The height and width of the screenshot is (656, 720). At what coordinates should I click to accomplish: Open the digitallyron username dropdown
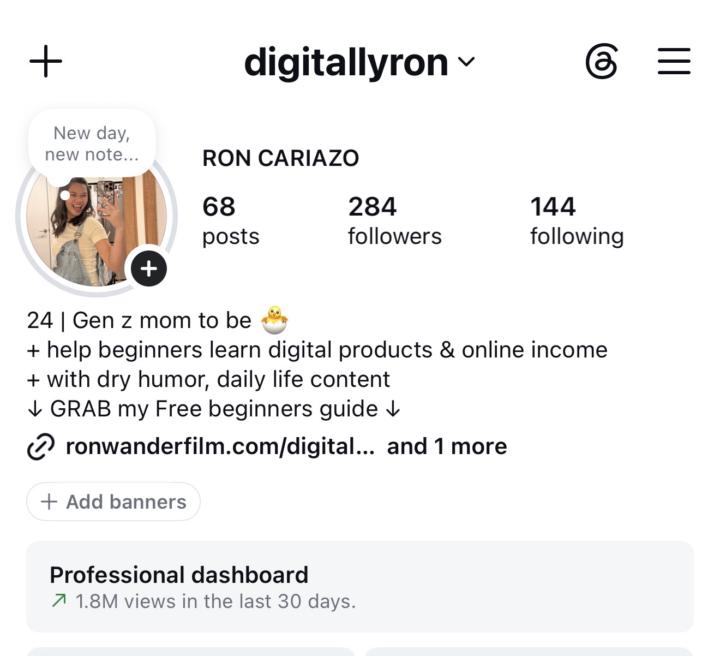[359, 62]
